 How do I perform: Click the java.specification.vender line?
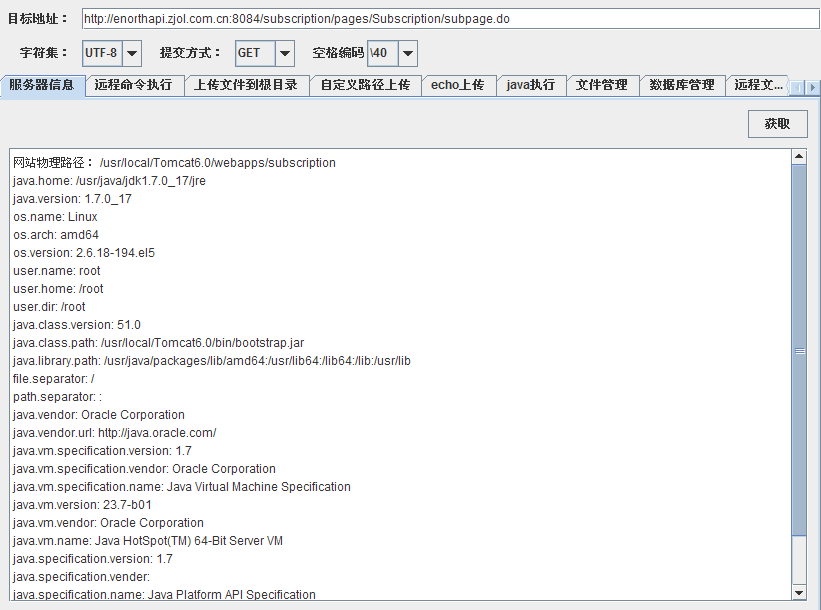pyautogui.click(x=81, y=577)
